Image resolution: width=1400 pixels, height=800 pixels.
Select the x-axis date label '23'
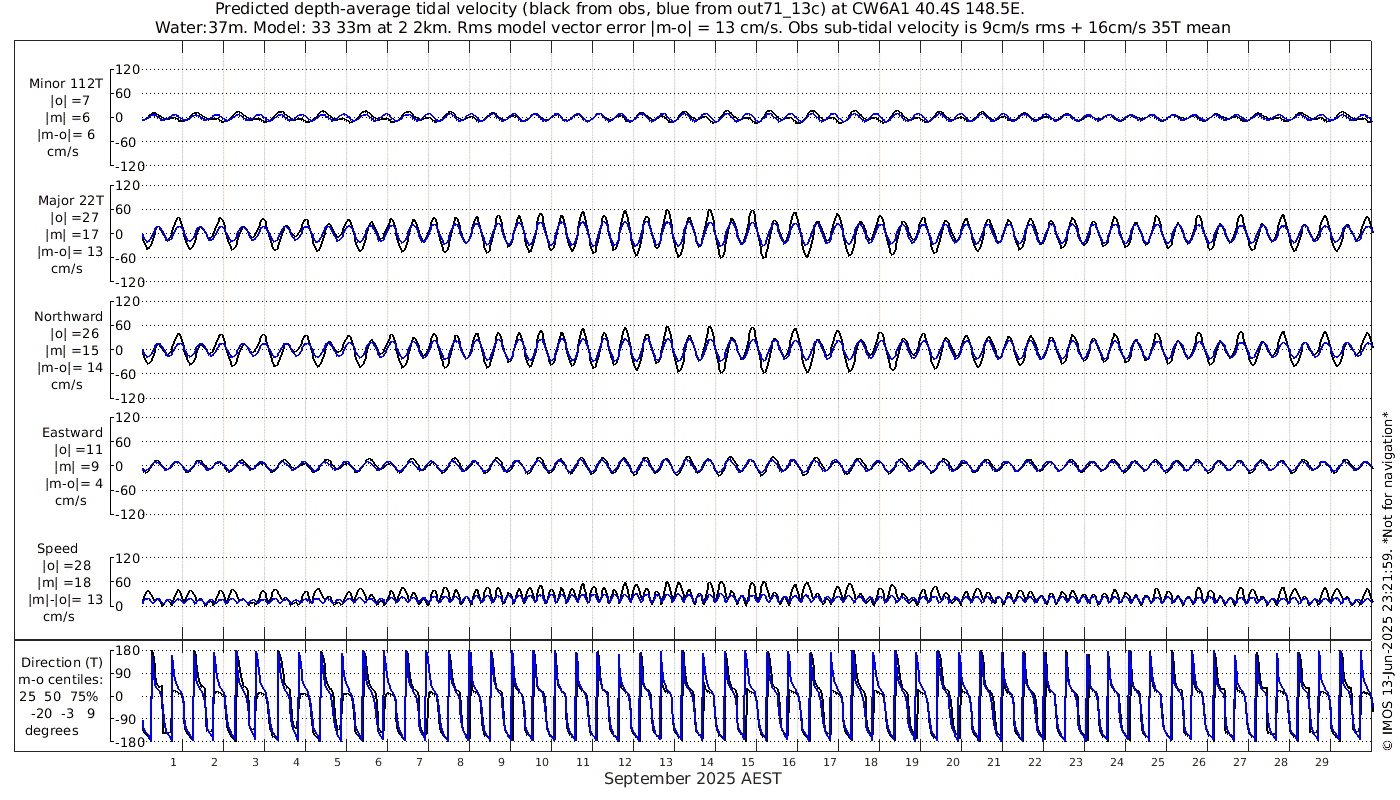(x=1075, y=762)
